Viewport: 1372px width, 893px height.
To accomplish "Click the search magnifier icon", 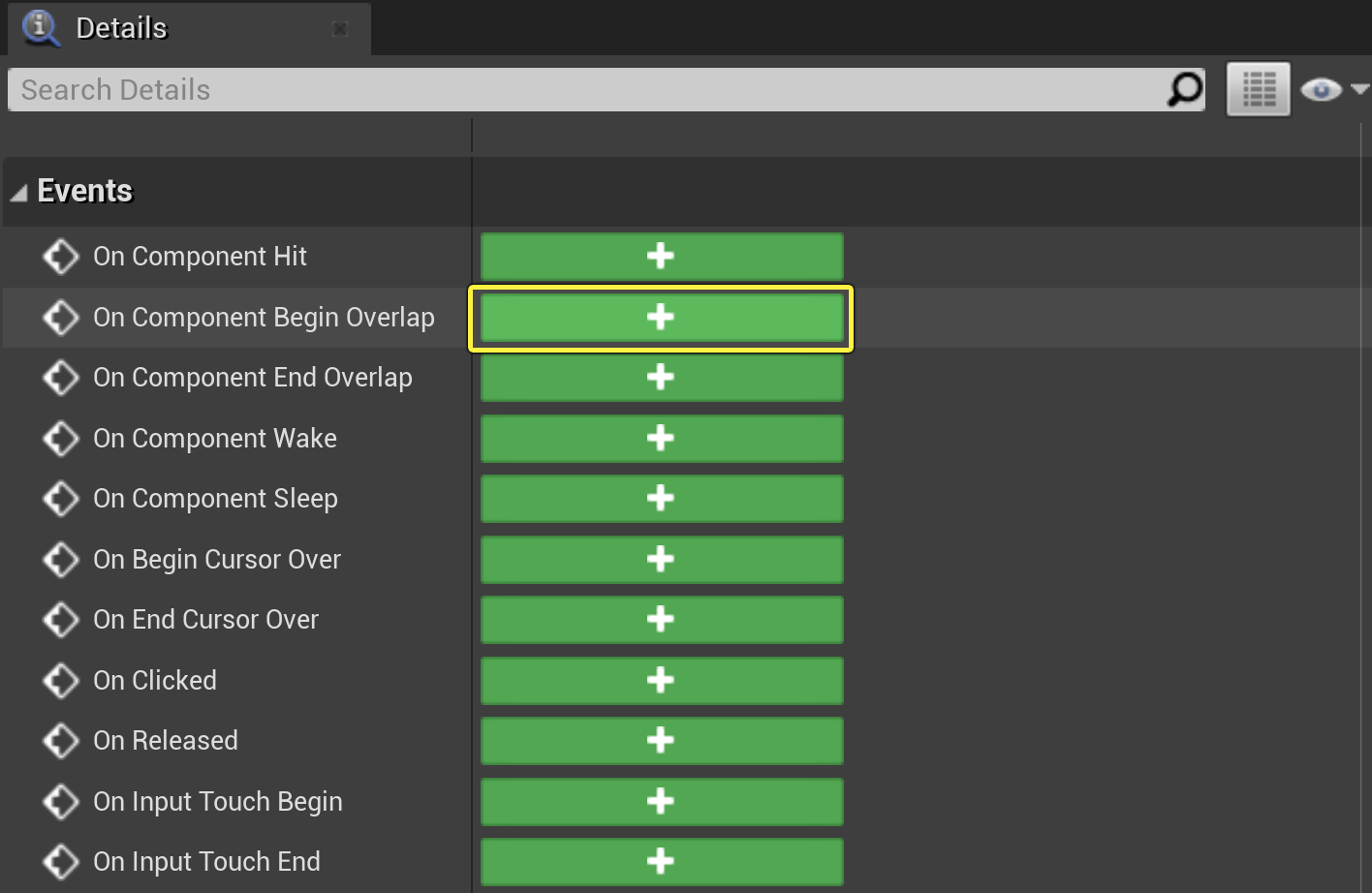I will pyautogui.click(x=1184, y=90).
